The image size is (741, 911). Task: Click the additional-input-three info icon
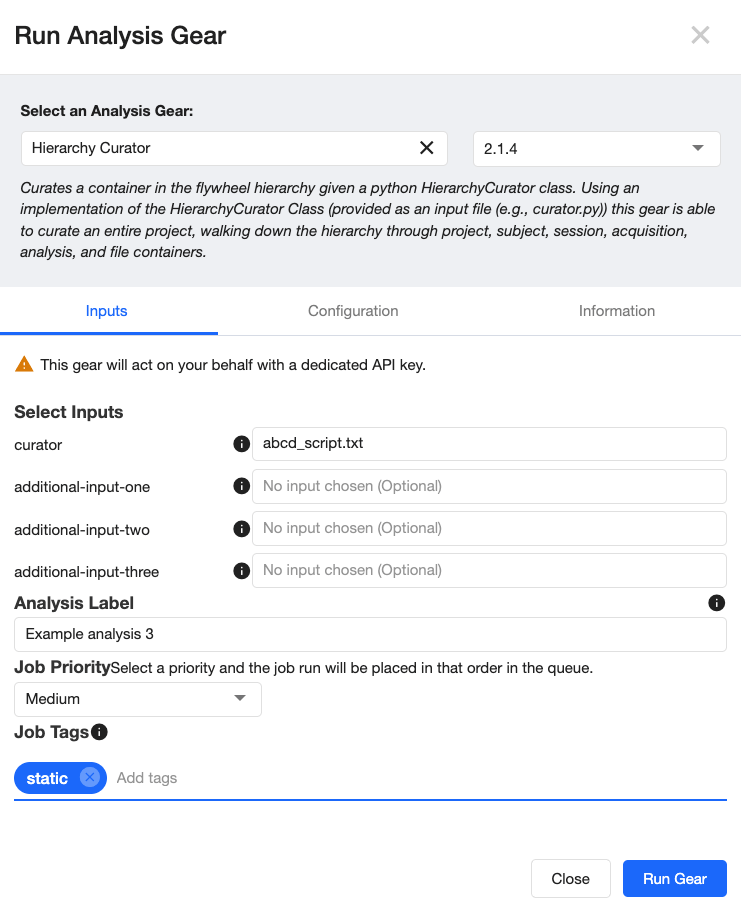[x=241, y=570]
